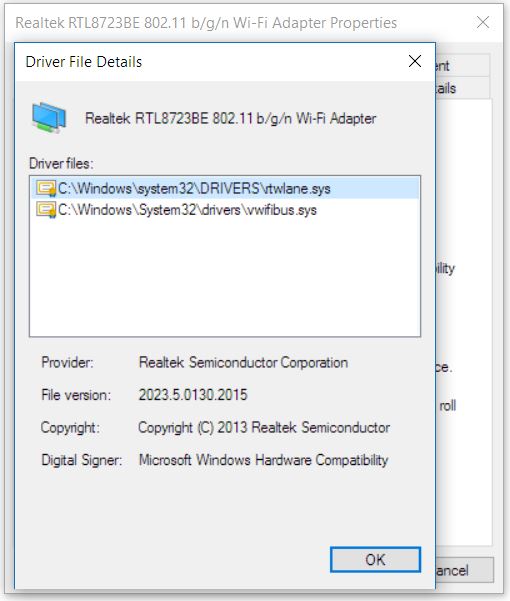Confirm with the OK button
This screenshot has height=601, width=510.
tap(375, 560)
